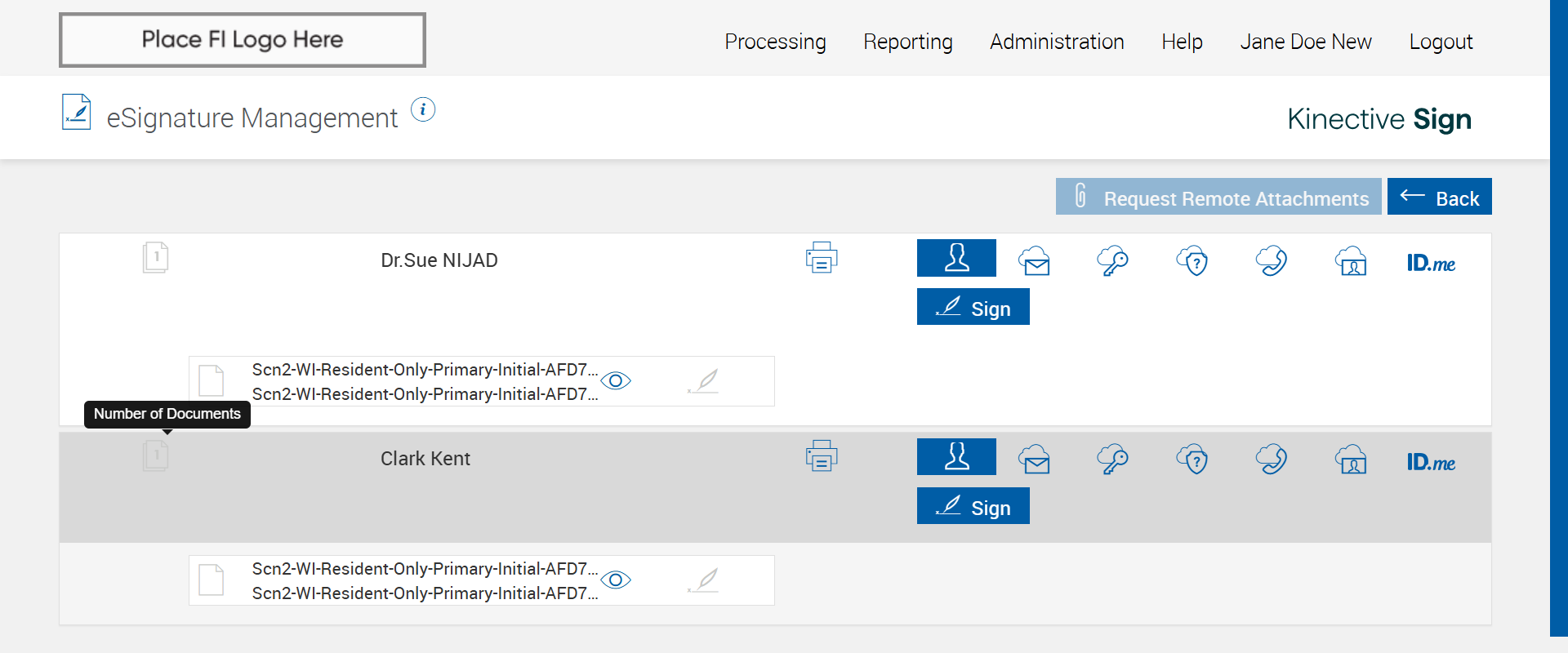Image resolution: width=1568 pixels, height=653 pixels.
Task: Click the Back button
Action: (x=1439, y=197)
